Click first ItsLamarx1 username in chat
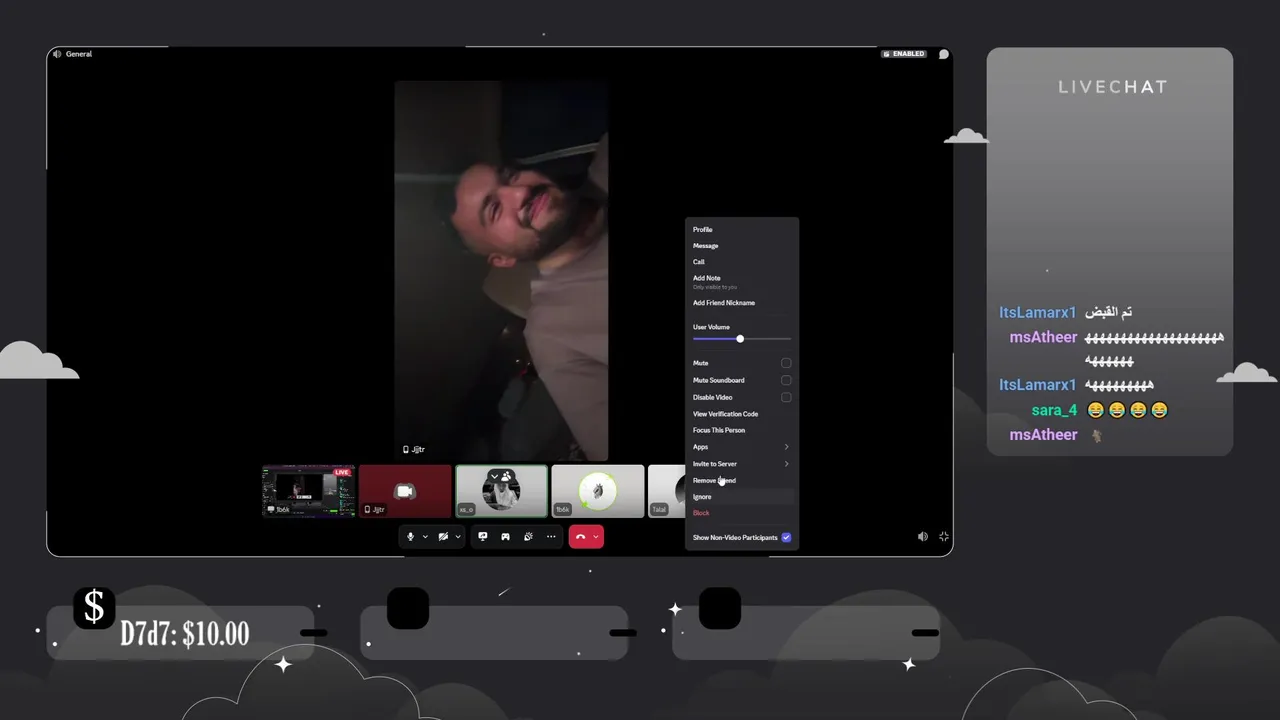Screen dimensions: 1280x720 coord(1038,313)
